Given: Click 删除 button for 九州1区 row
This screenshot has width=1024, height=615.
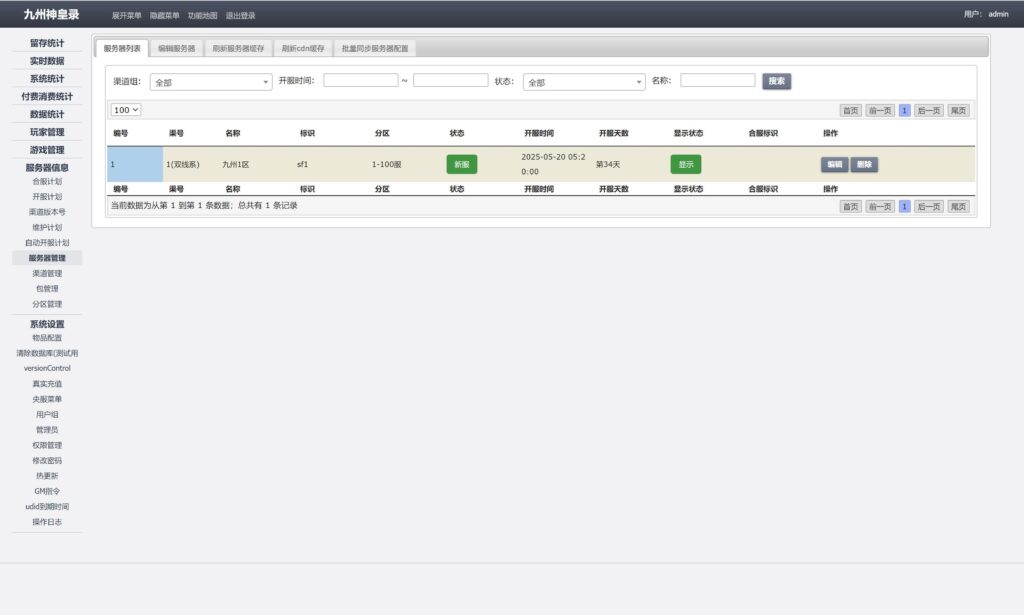Looking at the screenshot, I should point(864,164).
